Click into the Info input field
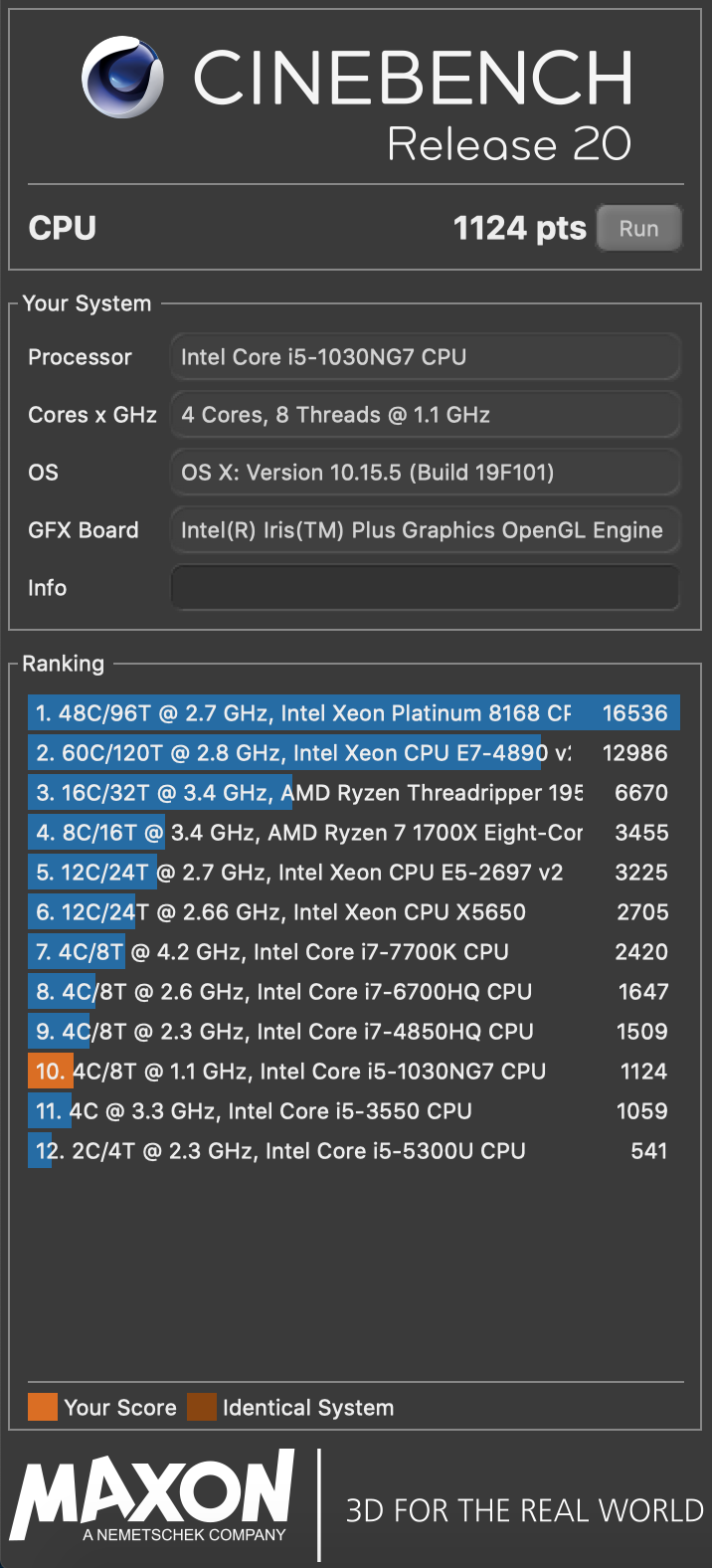 tap(426, 587)
